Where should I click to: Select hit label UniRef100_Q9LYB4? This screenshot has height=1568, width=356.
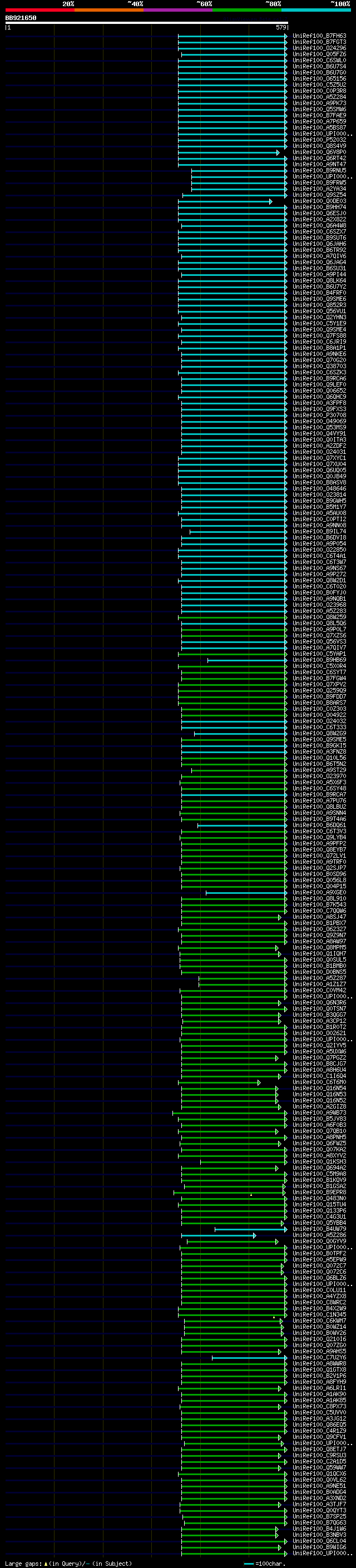click(x=319, y=838)
